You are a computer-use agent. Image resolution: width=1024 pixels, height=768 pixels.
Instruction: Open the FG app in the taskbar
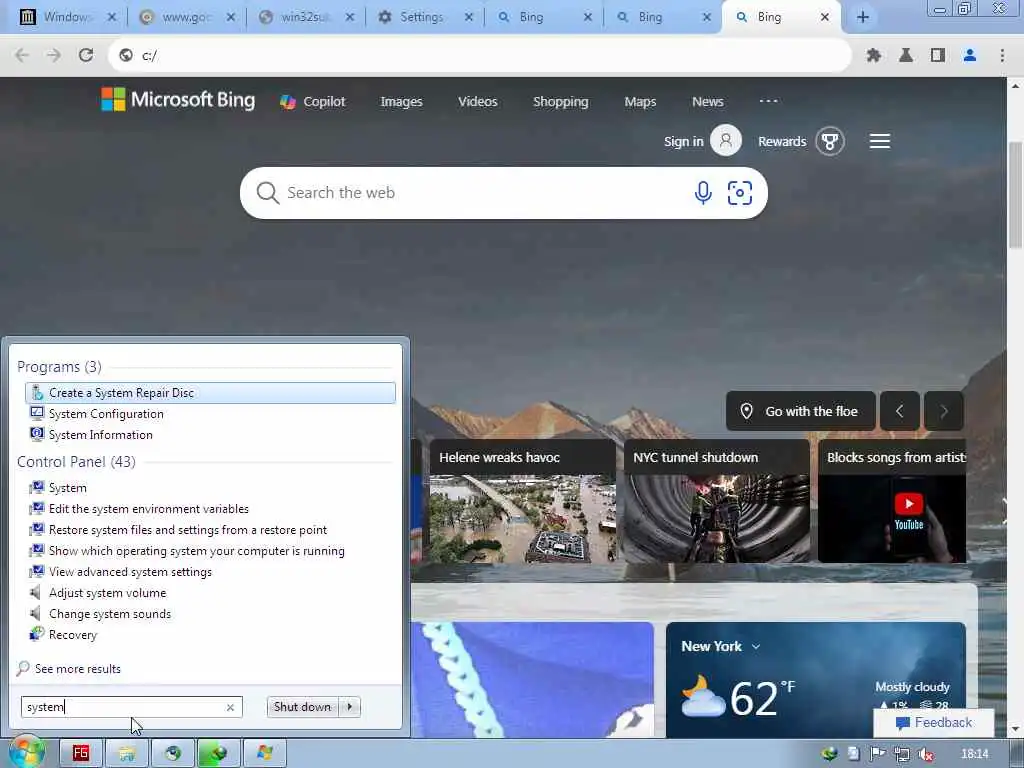click(x=80, y=753)
